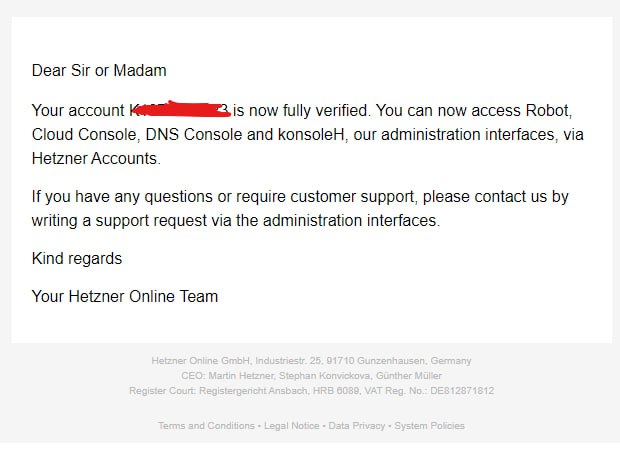This screenshot has height=452, width=620.
Task: Open the System Policies footer link
Action: [429, 426]
